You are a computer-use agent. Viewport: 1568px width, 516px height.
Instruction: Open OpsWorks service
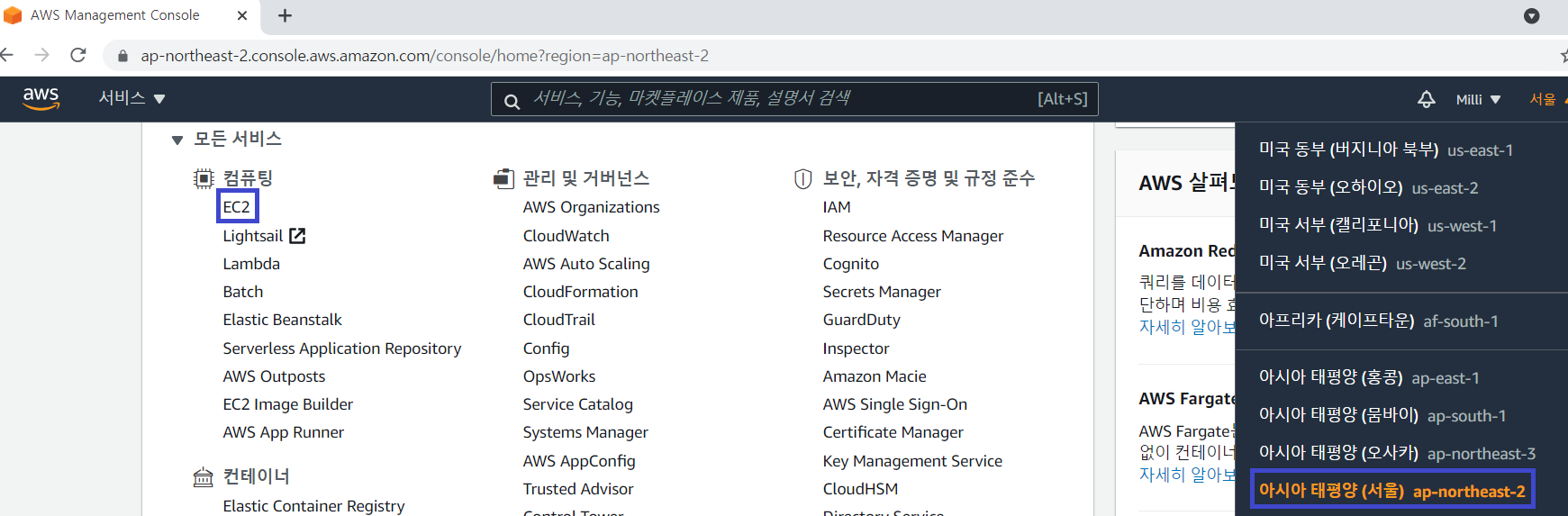(559, 376)
